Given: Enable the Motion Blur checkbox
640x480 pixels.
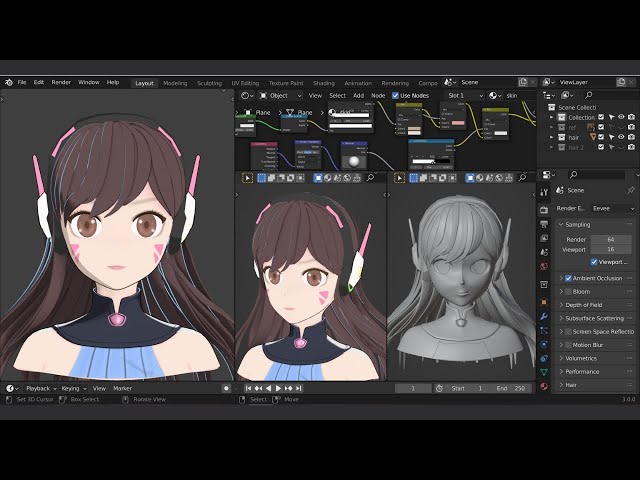Looking at the screenshot, I should pos(568,345).
